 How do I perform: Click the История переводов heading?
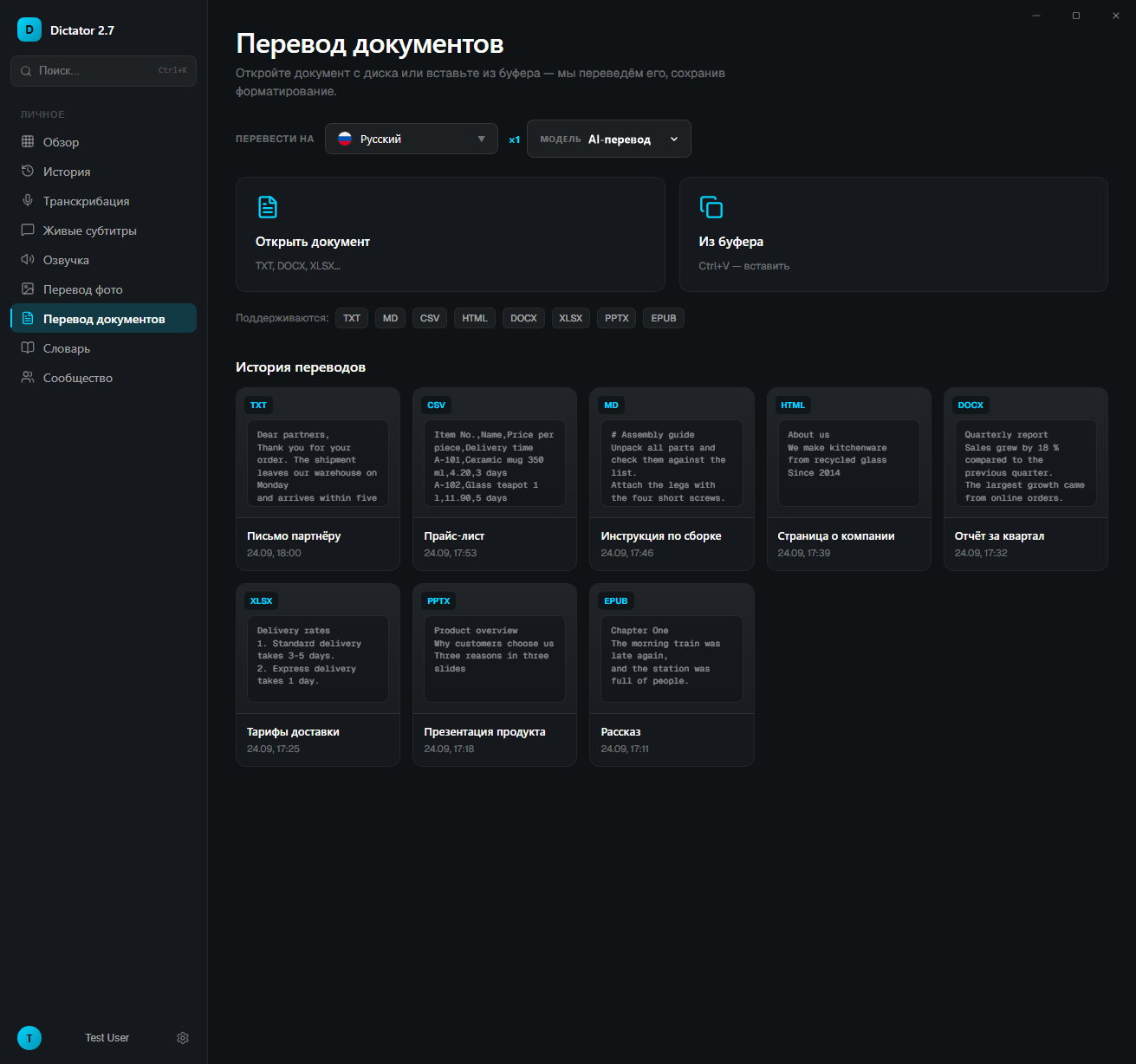(301, 367)
